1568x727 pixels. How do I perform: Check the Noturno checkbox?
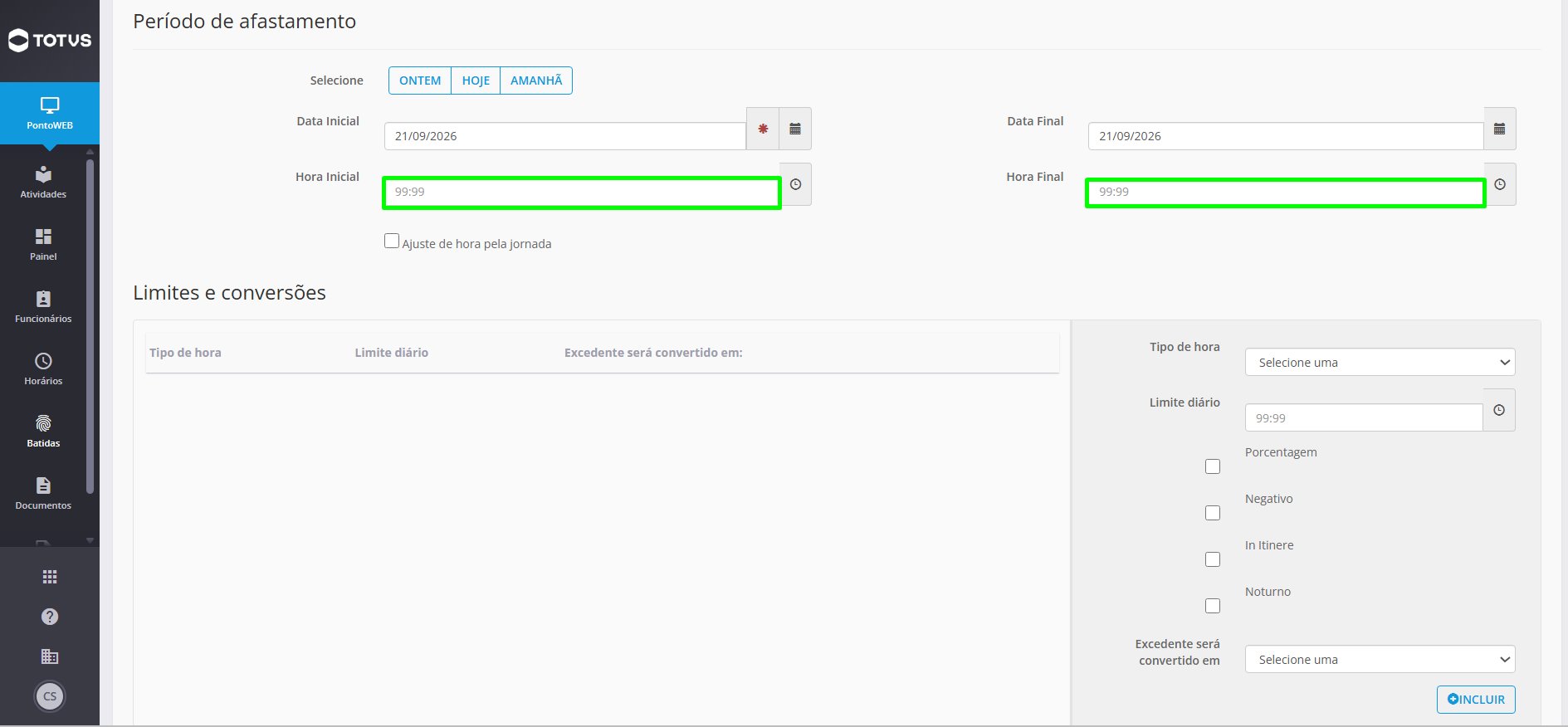[x=1213, y=606]
